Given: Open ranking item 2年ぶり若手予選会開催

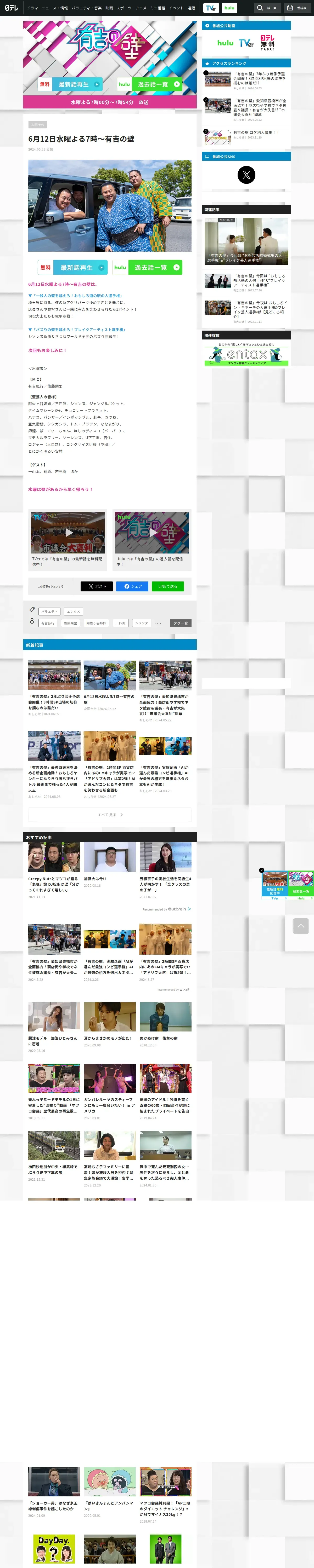Looking at the screenshot, I should point(246,80).
